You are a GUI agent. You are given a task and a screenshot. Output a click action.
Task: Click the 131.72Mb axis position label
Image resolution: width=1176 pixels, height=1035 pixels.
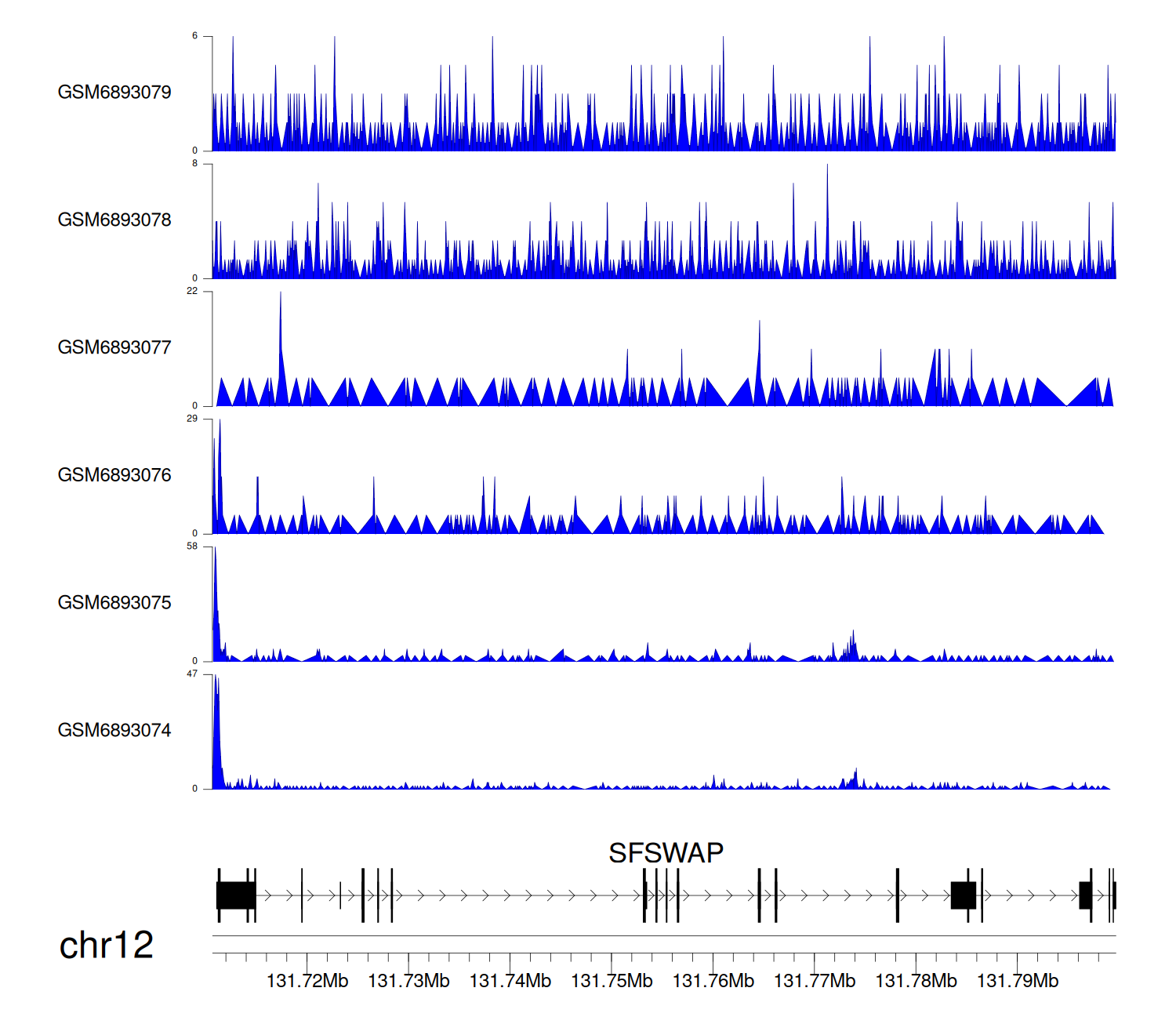click(307, 982)
